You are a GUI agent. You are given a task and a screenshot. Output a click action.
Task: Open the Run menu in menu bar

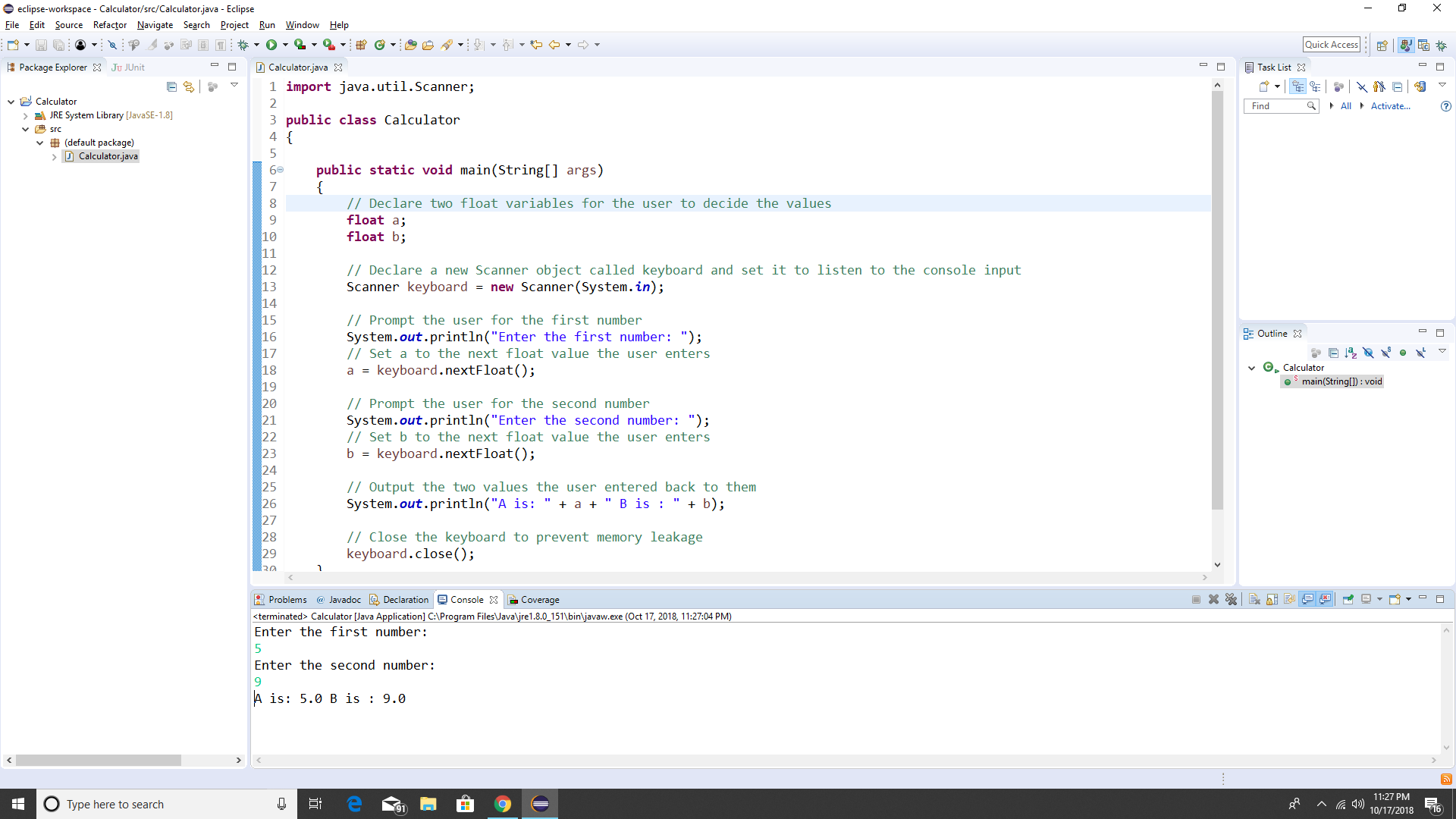point(264,25)
